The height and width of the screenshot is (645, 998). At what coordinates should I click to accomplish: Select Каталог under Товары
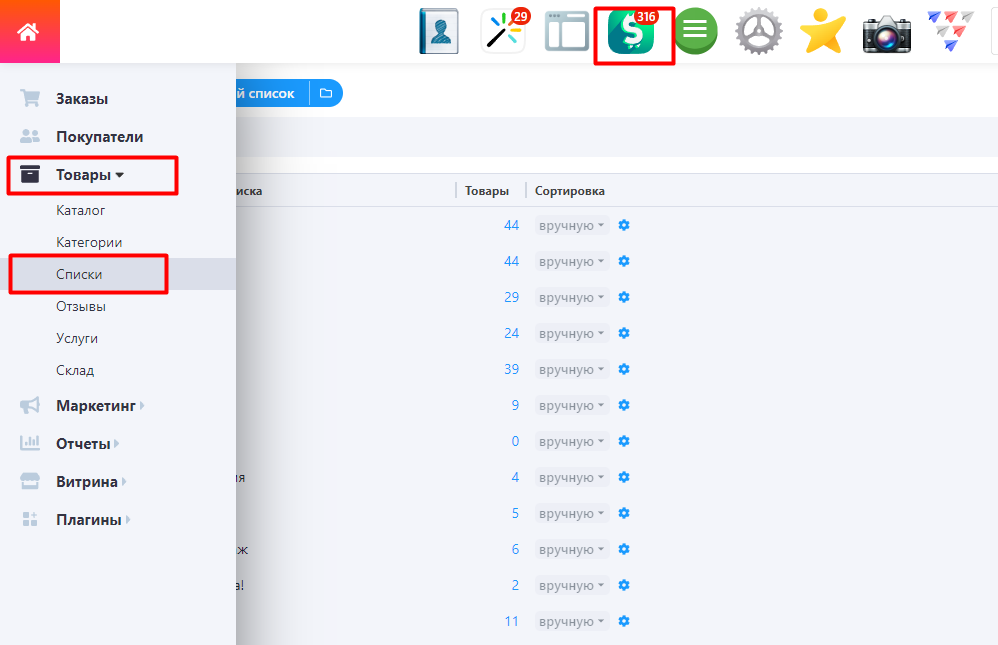click(81, 211)
